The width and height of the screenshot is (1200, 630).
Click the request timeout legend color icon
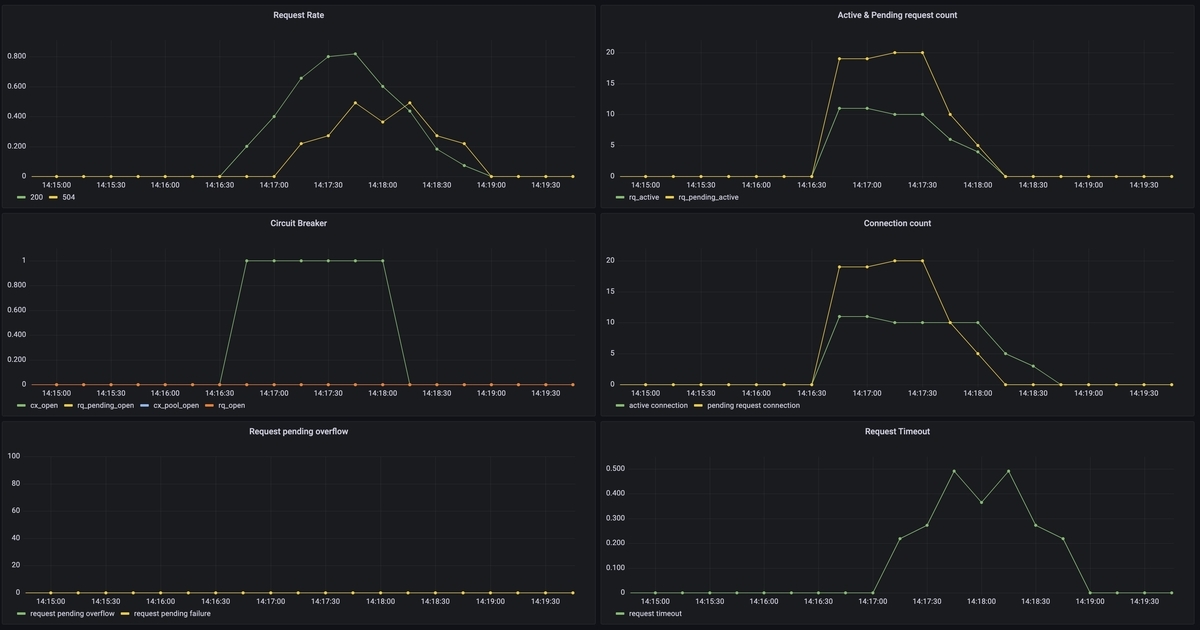pyautogui.click(x=621, y=613)
